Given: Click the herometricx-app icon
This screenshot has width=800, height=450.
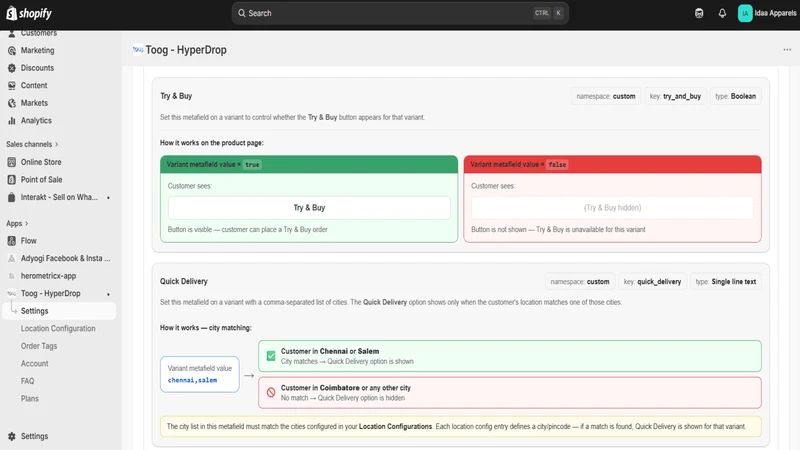Looking at the screenshot, I should (x=12, y=276).
